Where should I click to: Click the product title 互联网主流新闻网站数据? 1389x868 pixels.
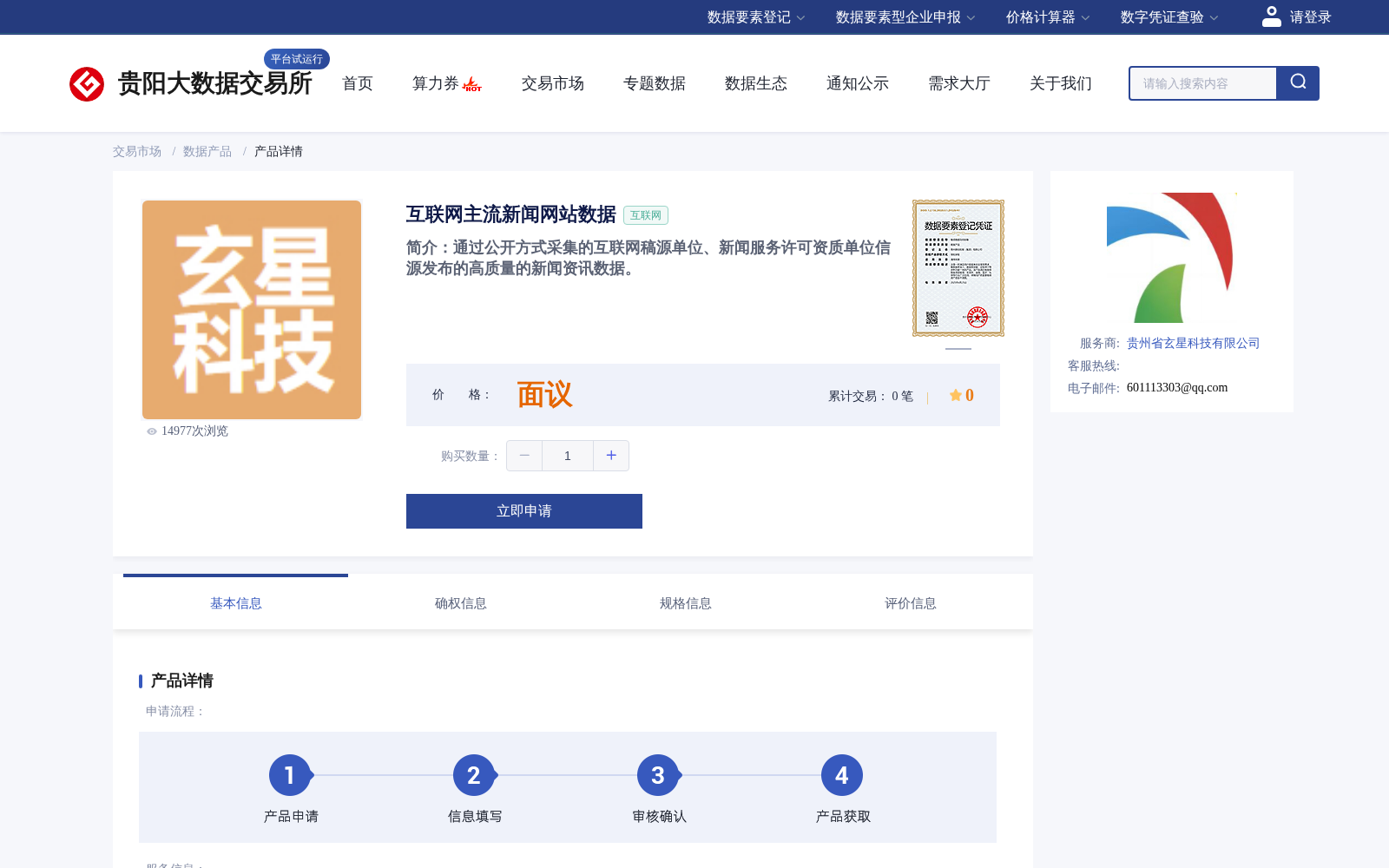(511, 214)
